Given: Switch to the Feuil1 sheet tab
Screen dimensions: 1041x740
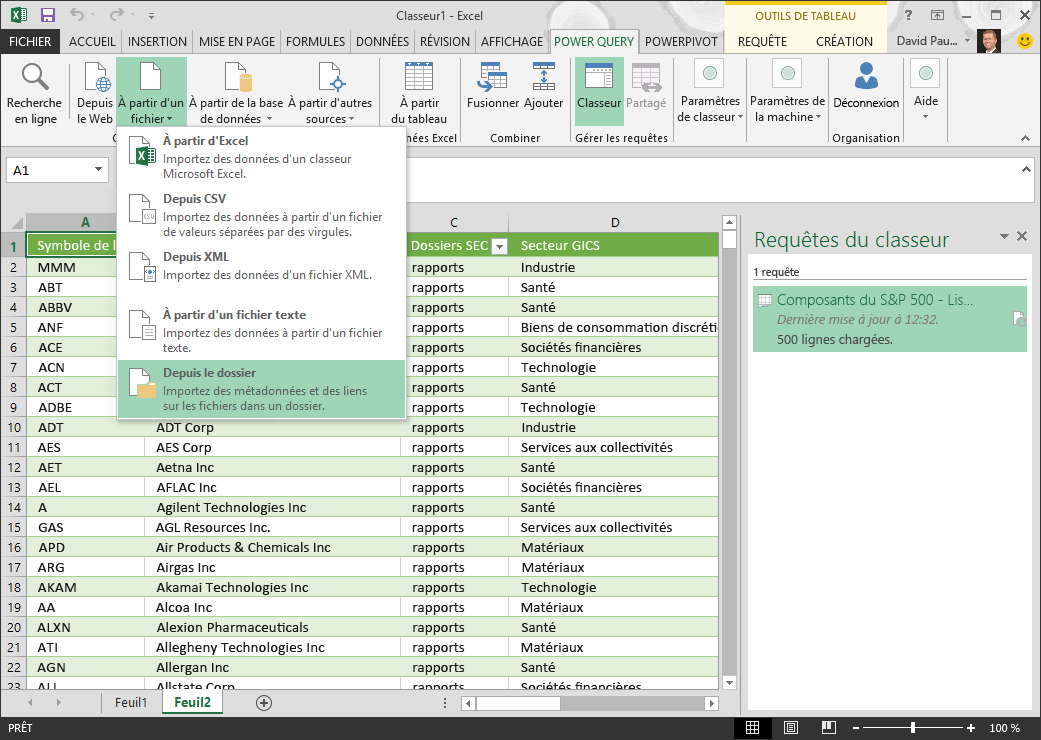Looking at the screenshot, I should point(131,703).
